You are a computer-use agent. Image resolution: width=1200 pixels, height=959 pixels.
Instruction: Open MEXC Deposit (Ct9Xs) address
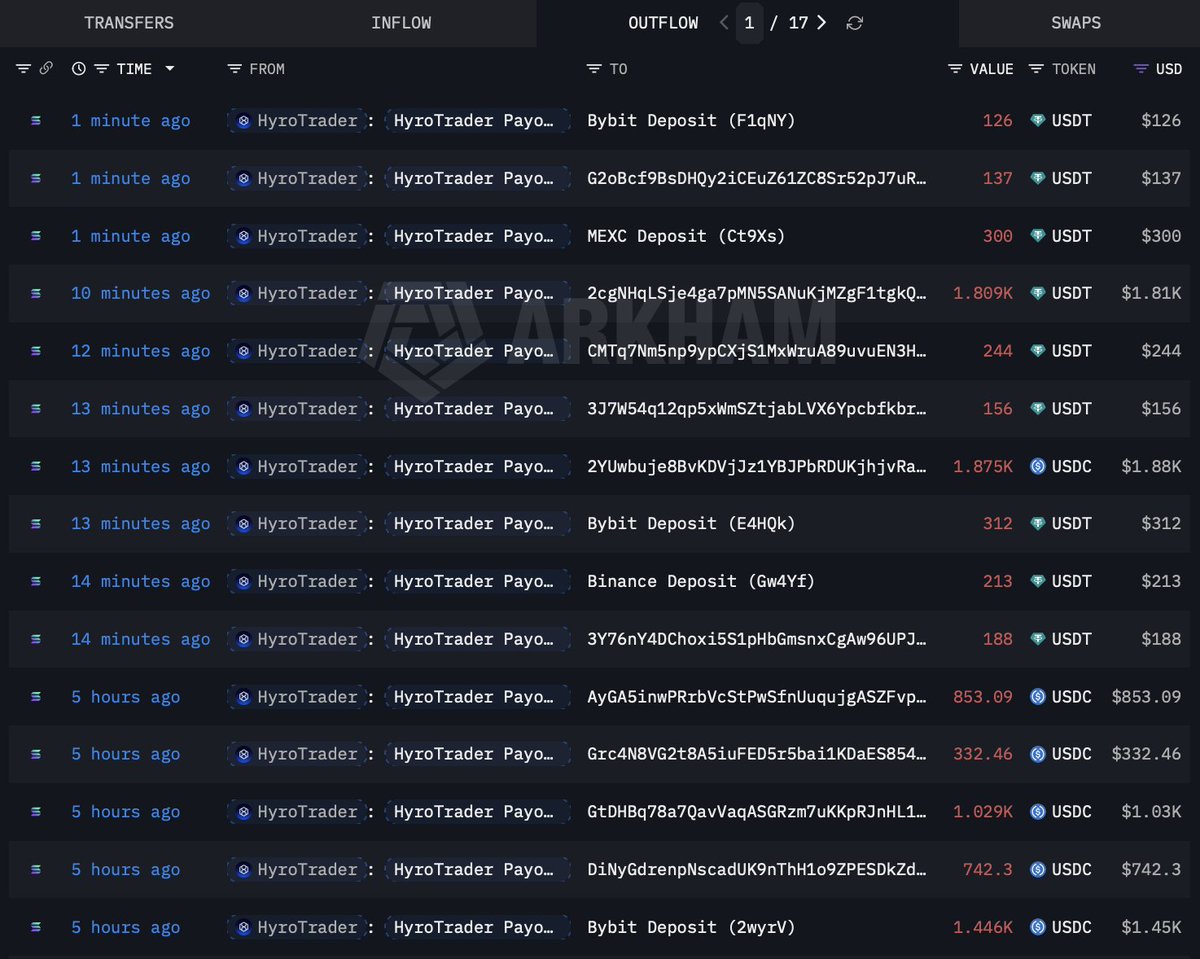686,236
